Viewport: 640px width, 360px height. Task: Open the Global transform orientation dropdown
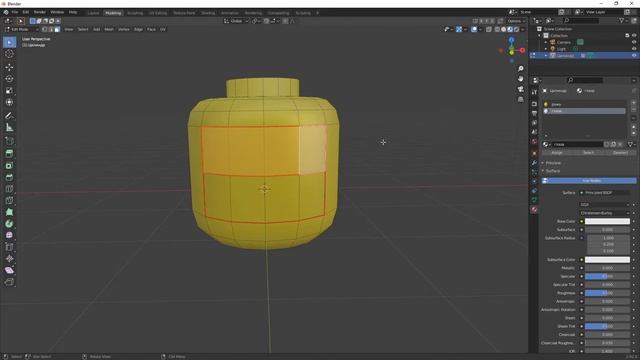[x=236, y=21]
